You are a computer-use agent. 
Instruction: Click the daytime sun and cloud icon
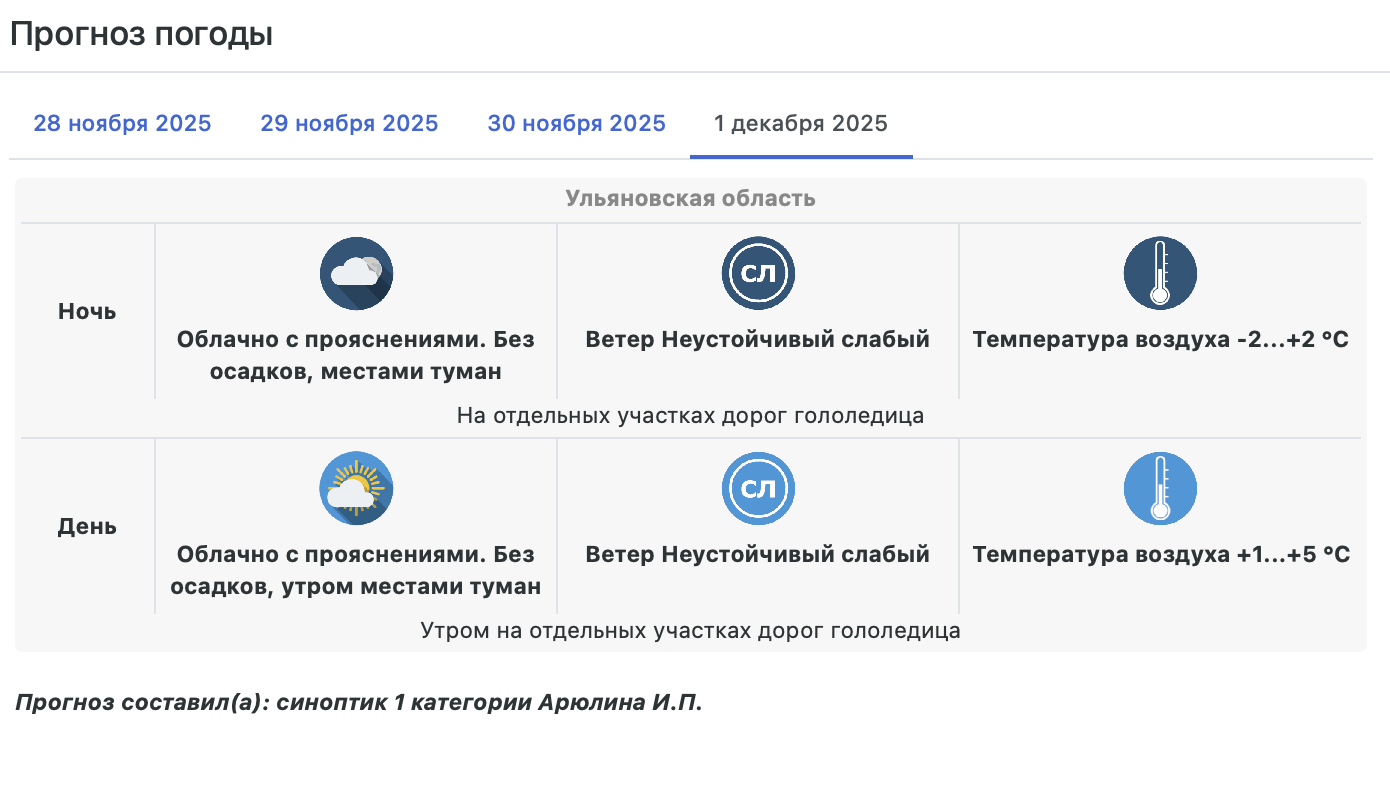pyautogui.click(x=356, y=488)
